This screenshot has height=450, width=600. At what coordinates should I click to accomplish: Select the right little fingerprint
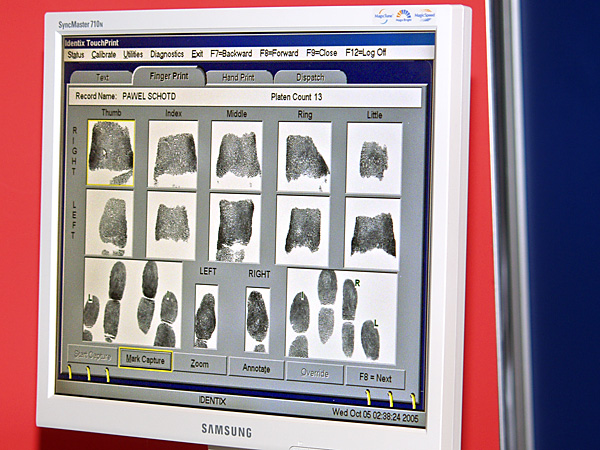coord(374,158)
